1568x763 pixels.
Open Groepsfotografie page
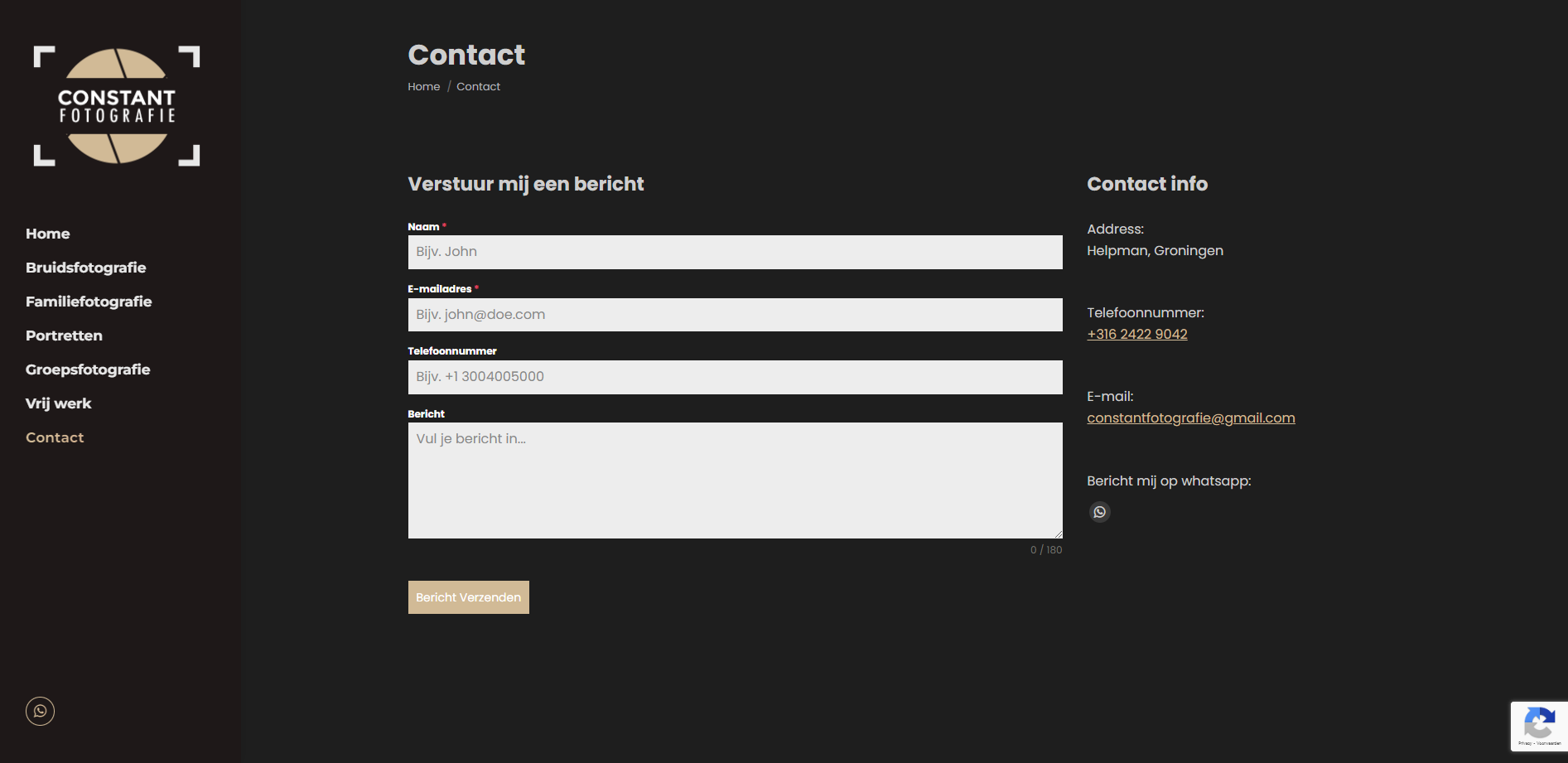[x=88, y=369]
